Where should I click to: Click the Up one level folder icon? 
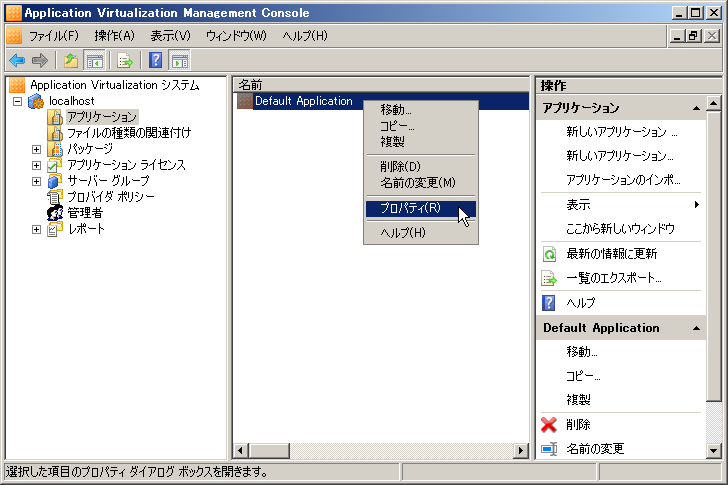(x=71, y=60)
